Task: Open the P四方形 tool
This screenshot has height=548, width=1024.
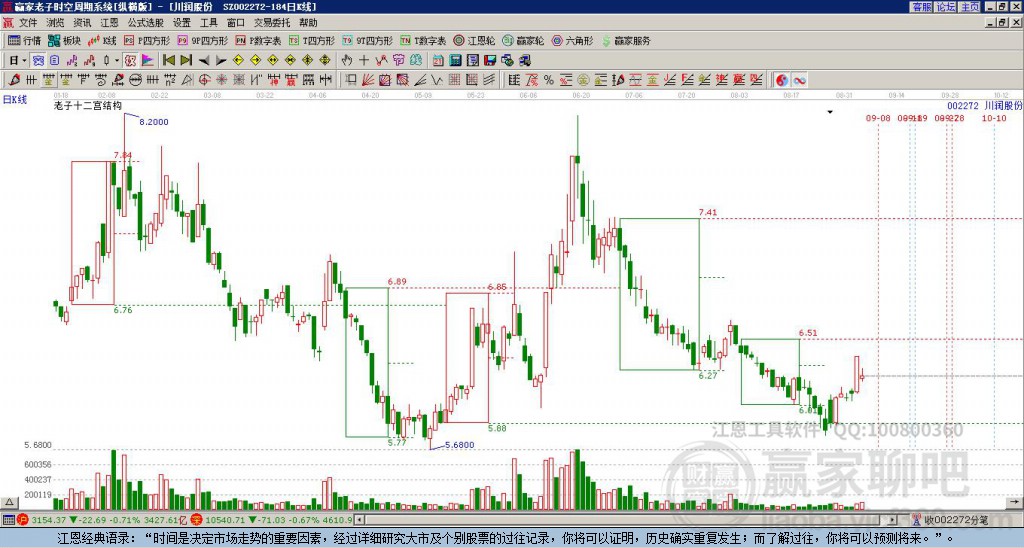Action: click(147, 40)
